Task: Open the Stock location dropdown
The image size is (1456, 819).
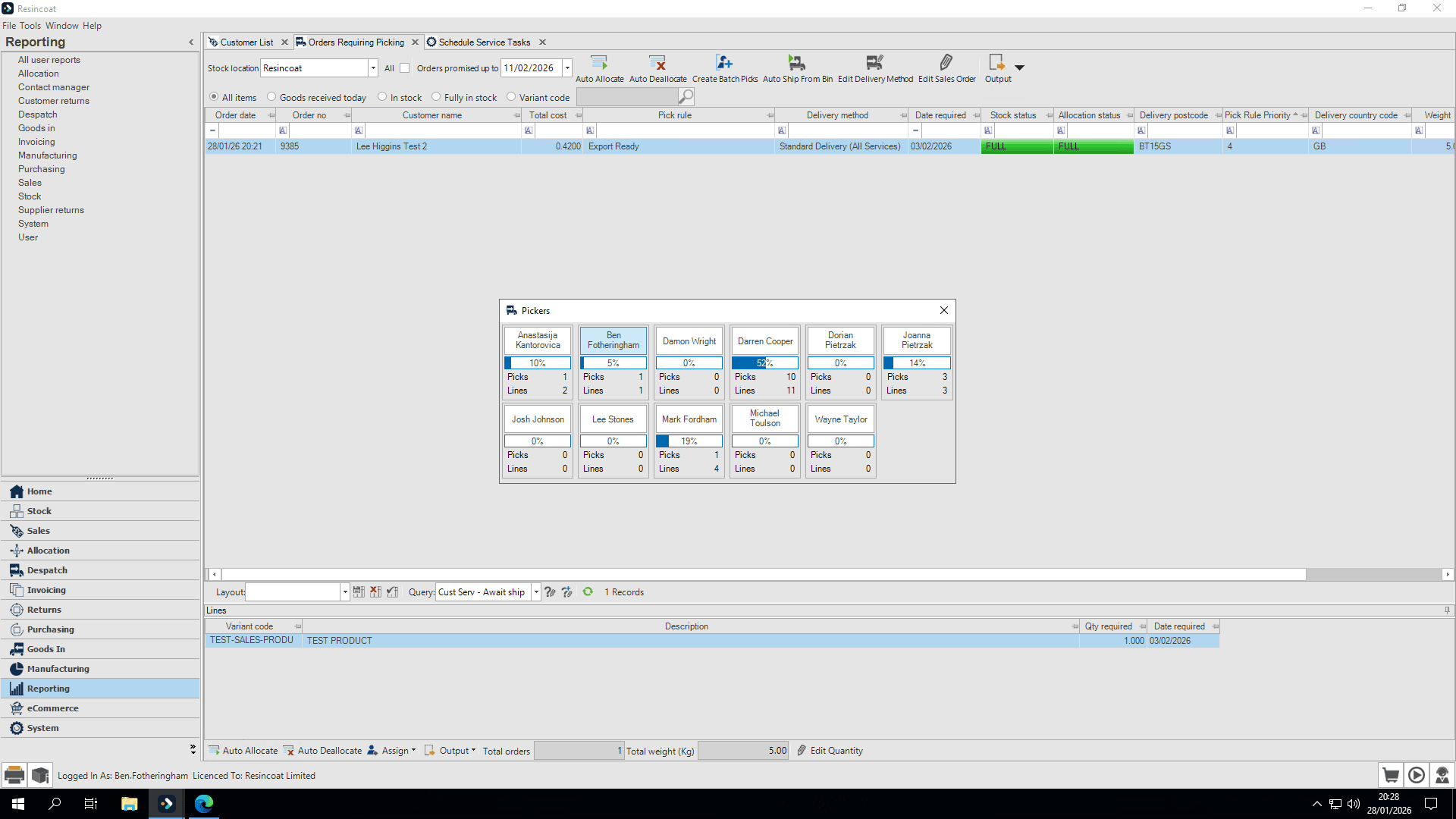Action: [x=373, y=68]
